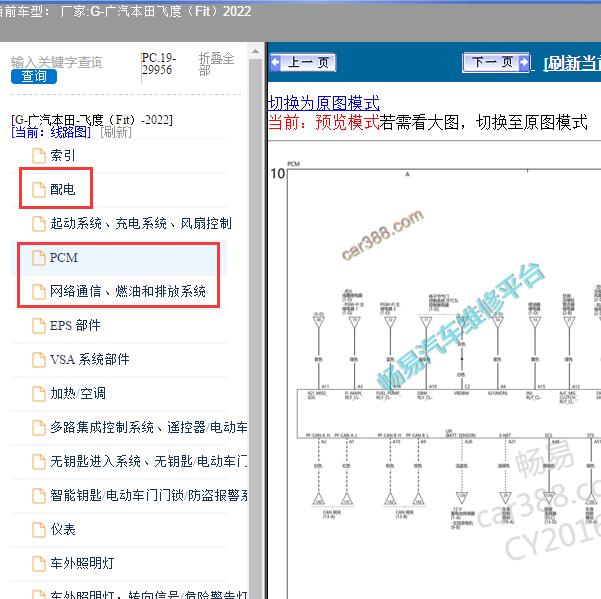This screenshot has height=599, width=601.
Task: Click the page icon beside 加热/空调
Action: (39, 394)
